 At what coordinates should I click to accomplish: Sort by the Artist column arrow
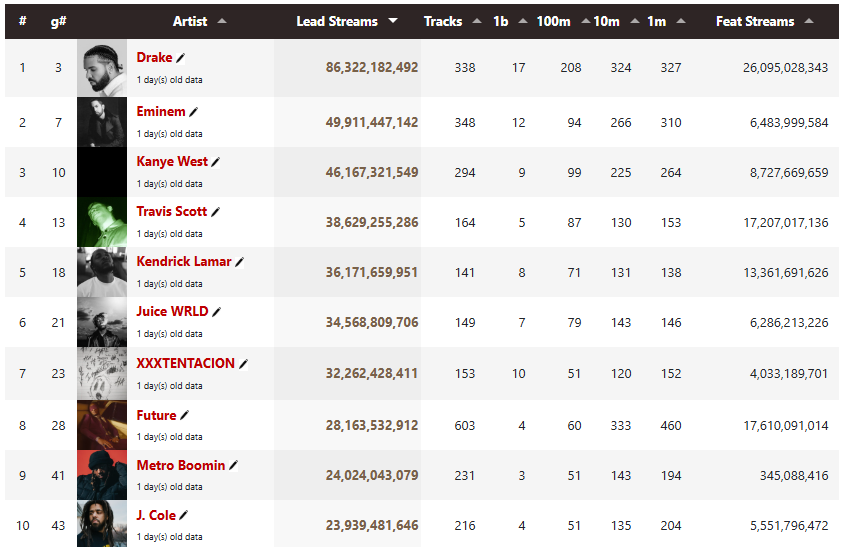(222, 21)
